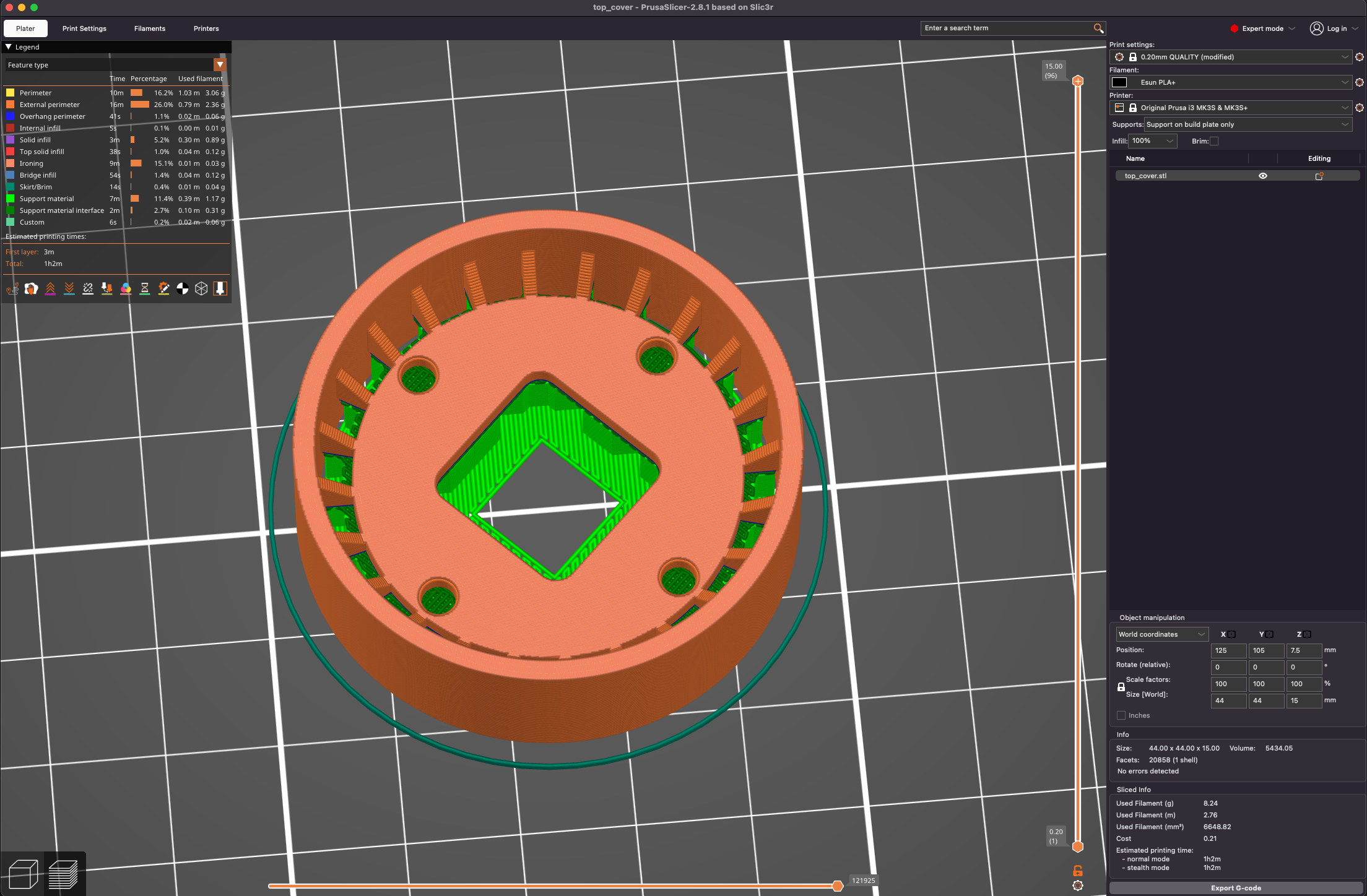This screenshot has height=896, width=1367.
Task: Enable shells display in the preview
Action: tap(201, 288)
